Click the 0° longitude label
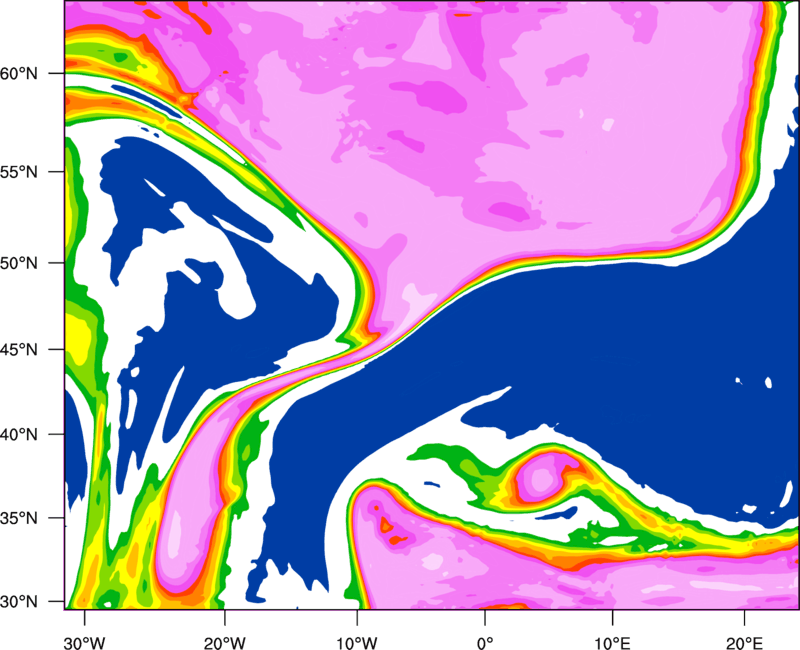Image resolution: width=800 pixels, height=650 pixels. click(x=485, y=643)
